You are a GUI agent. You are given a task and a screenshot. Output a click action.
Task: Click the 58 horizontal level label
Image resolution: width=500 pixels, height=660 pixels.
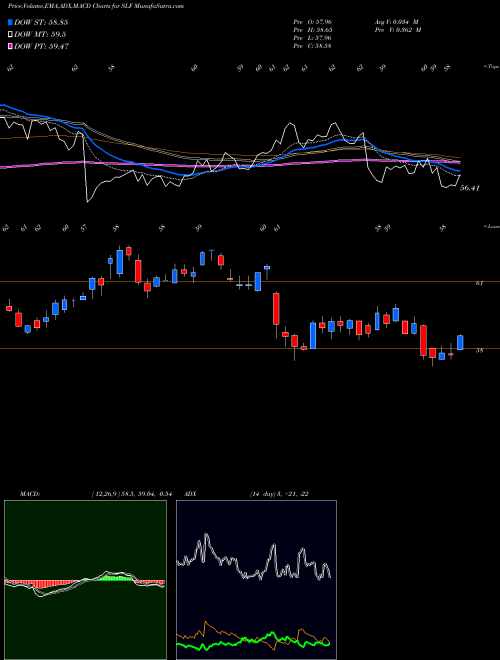tap(479, 350)
